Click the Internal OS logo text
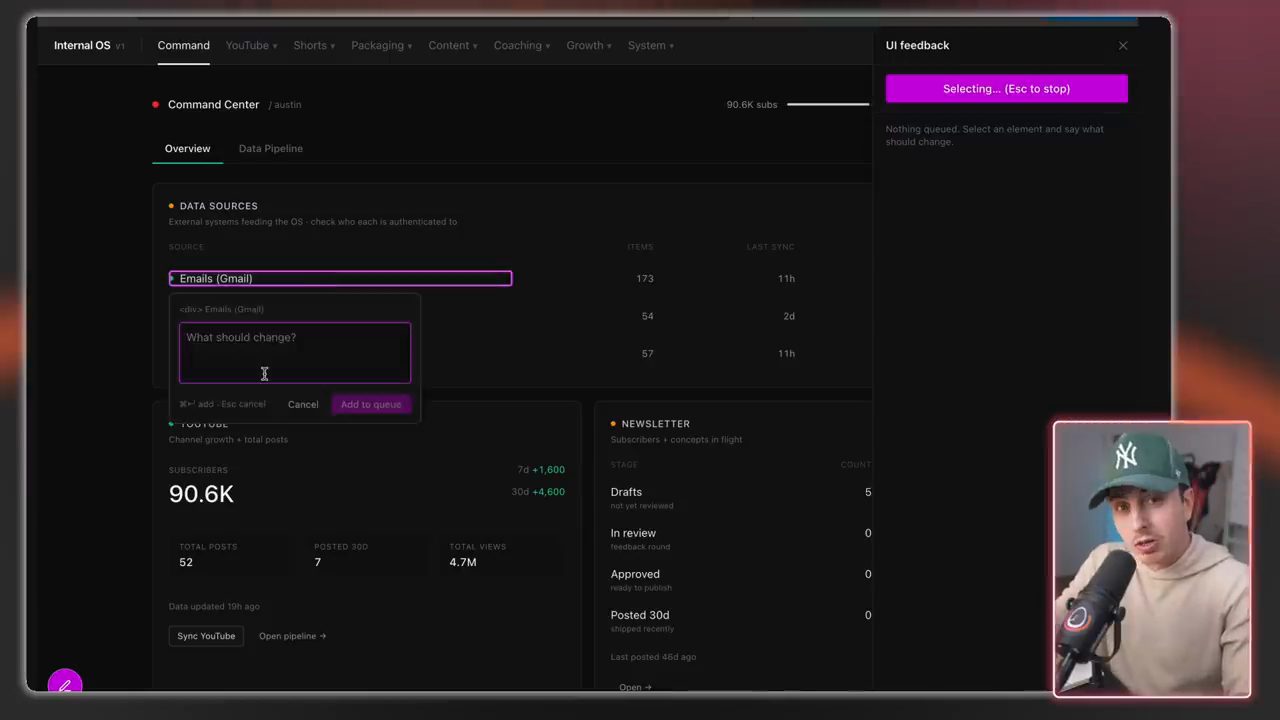The height and width of the screenshot is (720, 1280). [x=82, y=46]
